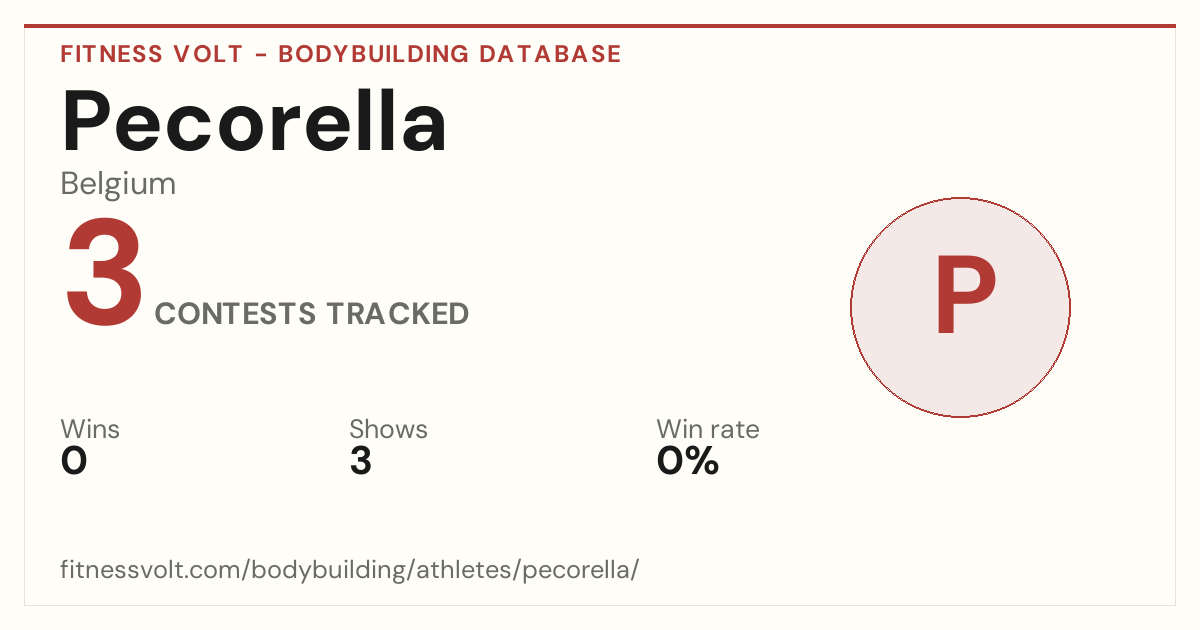Click the Wins value of 0
This screenshot has width=1200, height=630.
coord(74,461)
